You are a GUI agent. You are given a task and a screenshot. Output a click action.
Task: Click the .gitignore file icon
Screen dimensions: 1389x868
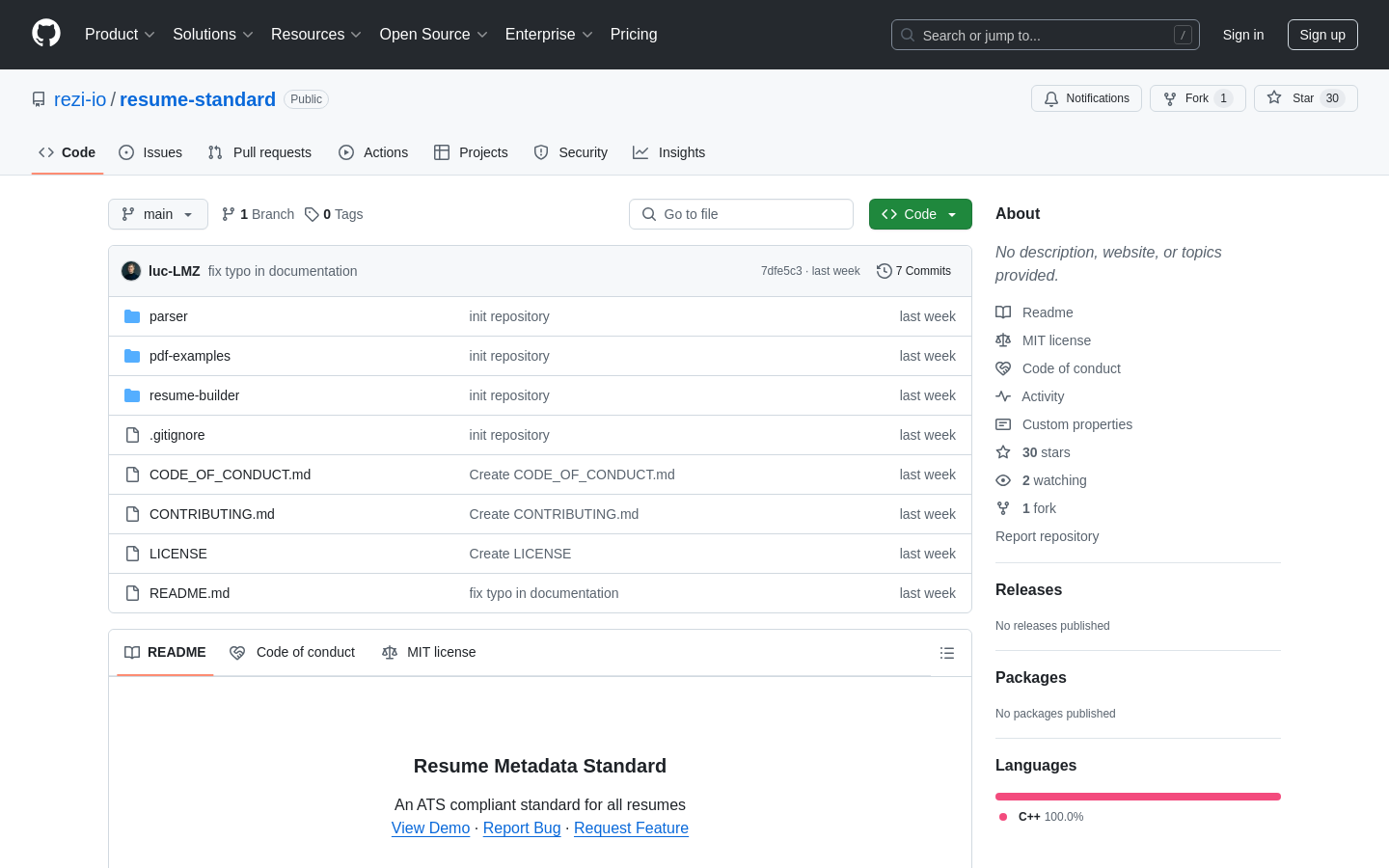pos(132,435)
